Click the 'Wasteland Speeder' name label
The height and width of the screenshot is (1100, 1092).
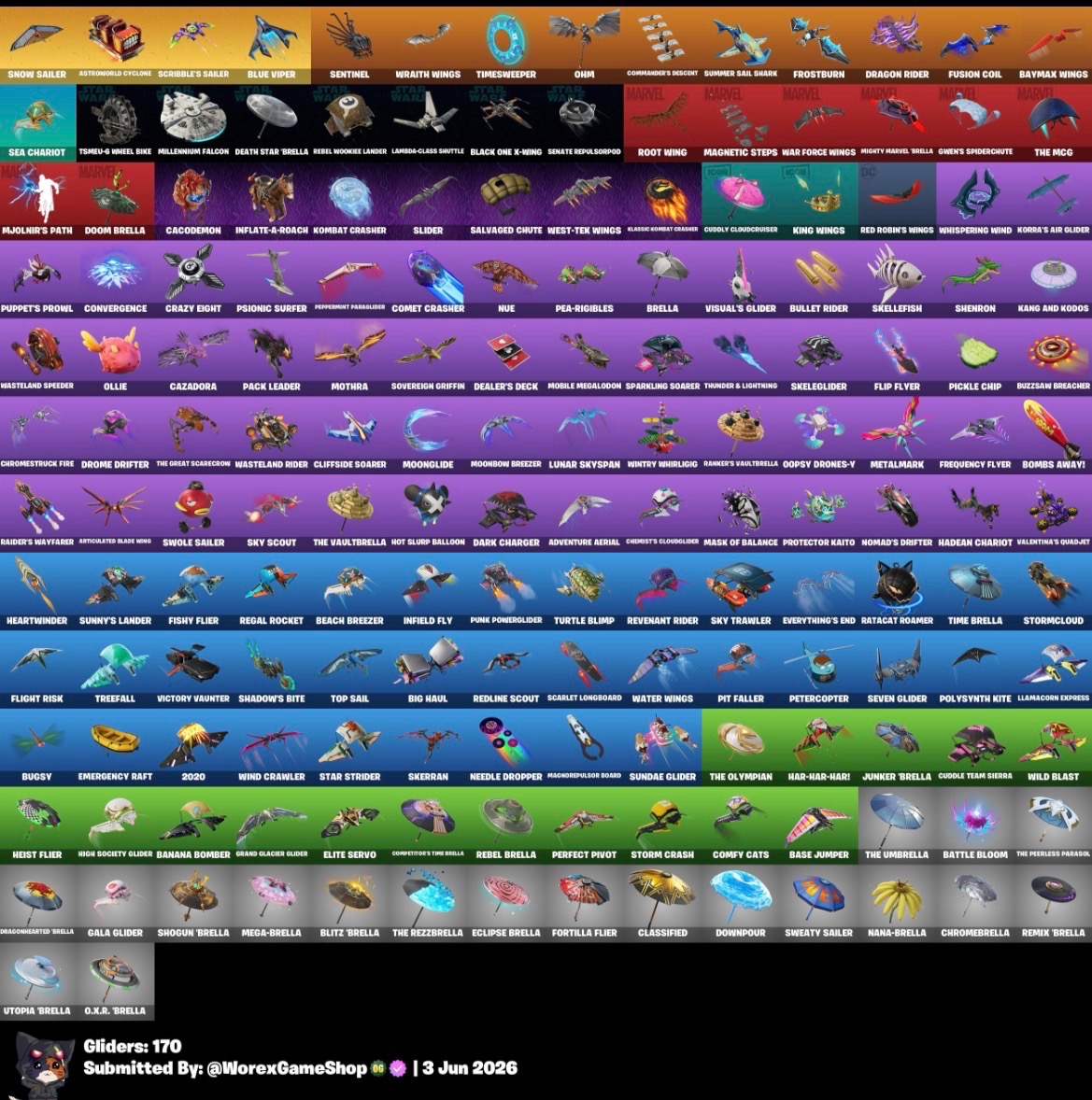37,386
